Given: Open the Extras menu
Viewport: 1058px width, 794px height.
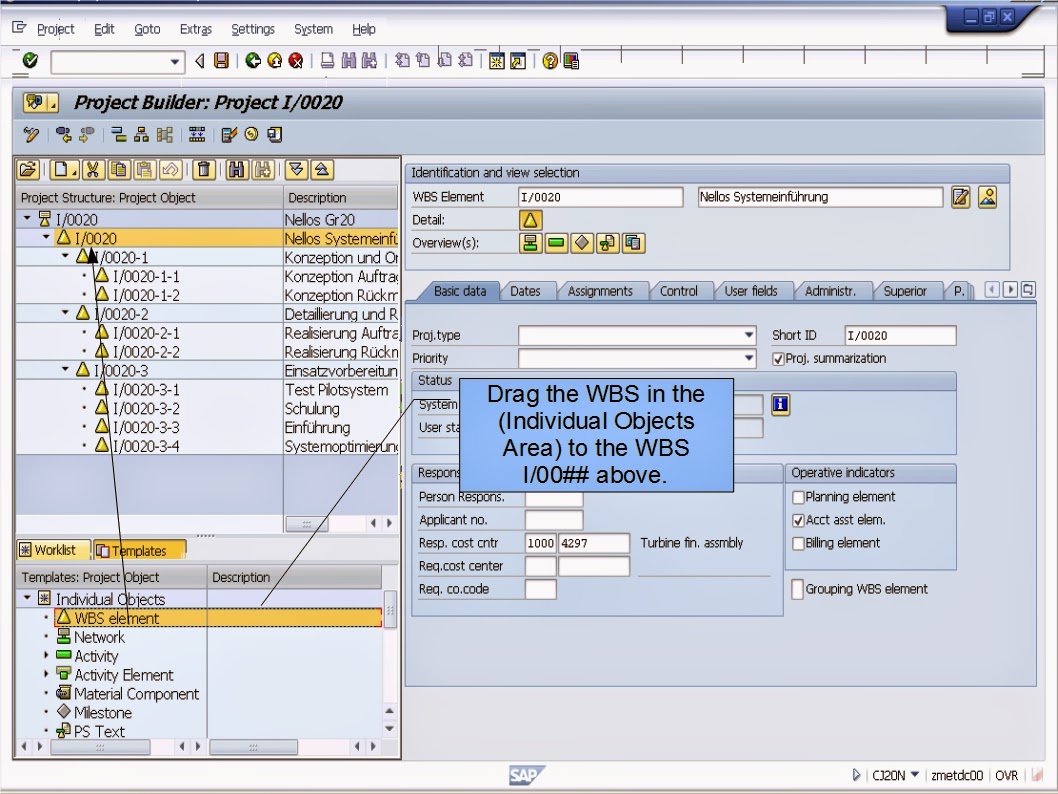Looking at the screenshot, I should [195, 29].
